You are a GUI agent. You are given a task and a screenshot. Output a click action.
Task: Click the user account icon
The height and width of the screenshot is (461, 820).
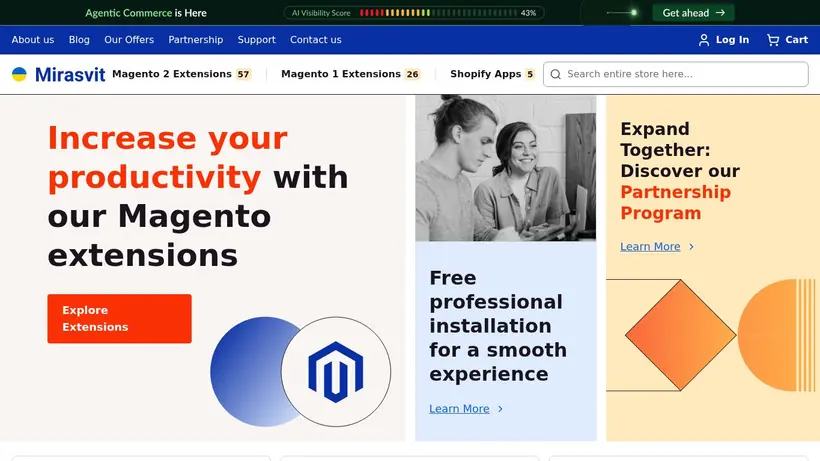(704, 40)
